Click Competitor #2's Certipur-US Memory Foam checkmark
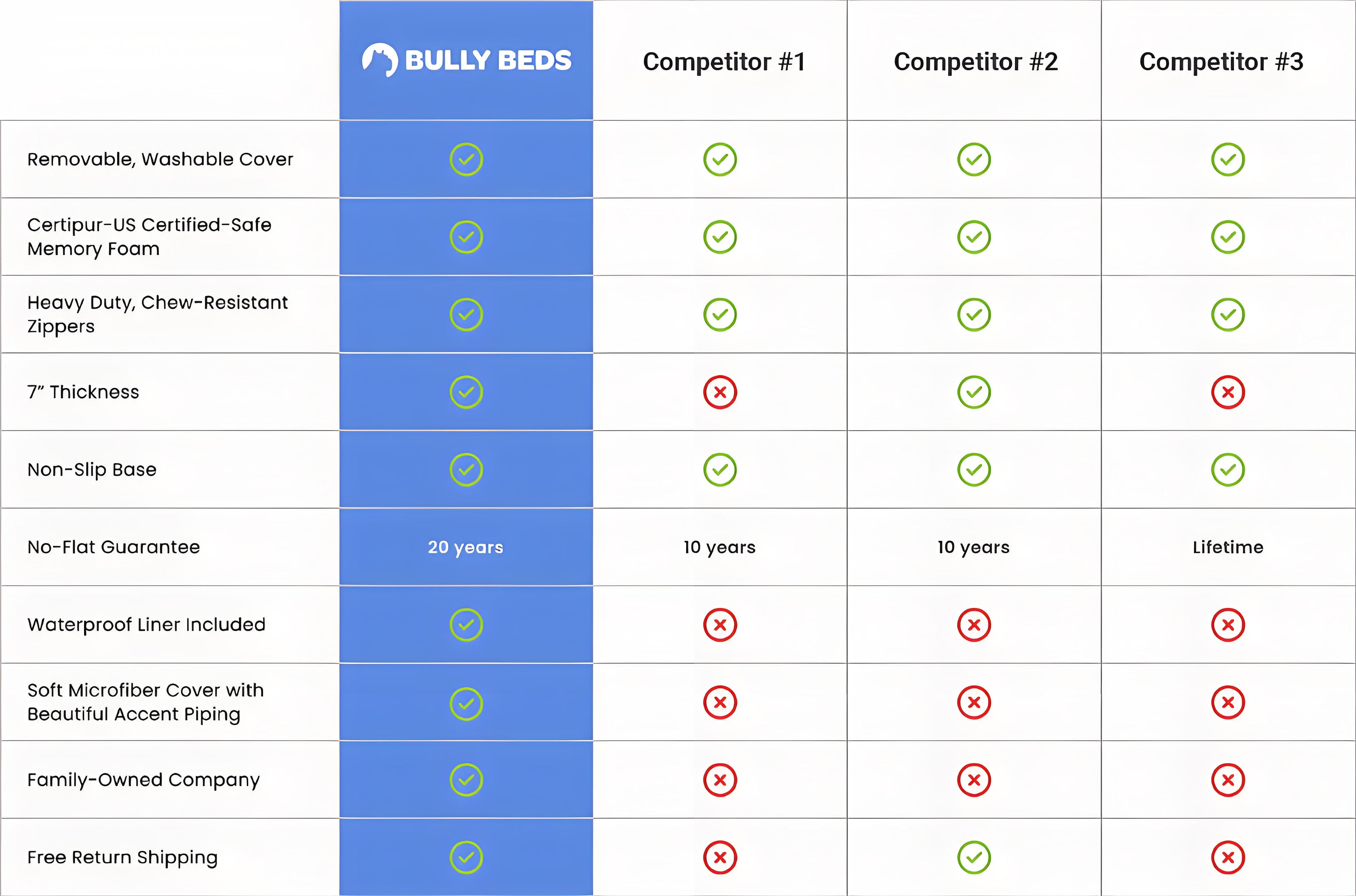The height and width of the screenshot is (896, 1356). click(974, 237)
